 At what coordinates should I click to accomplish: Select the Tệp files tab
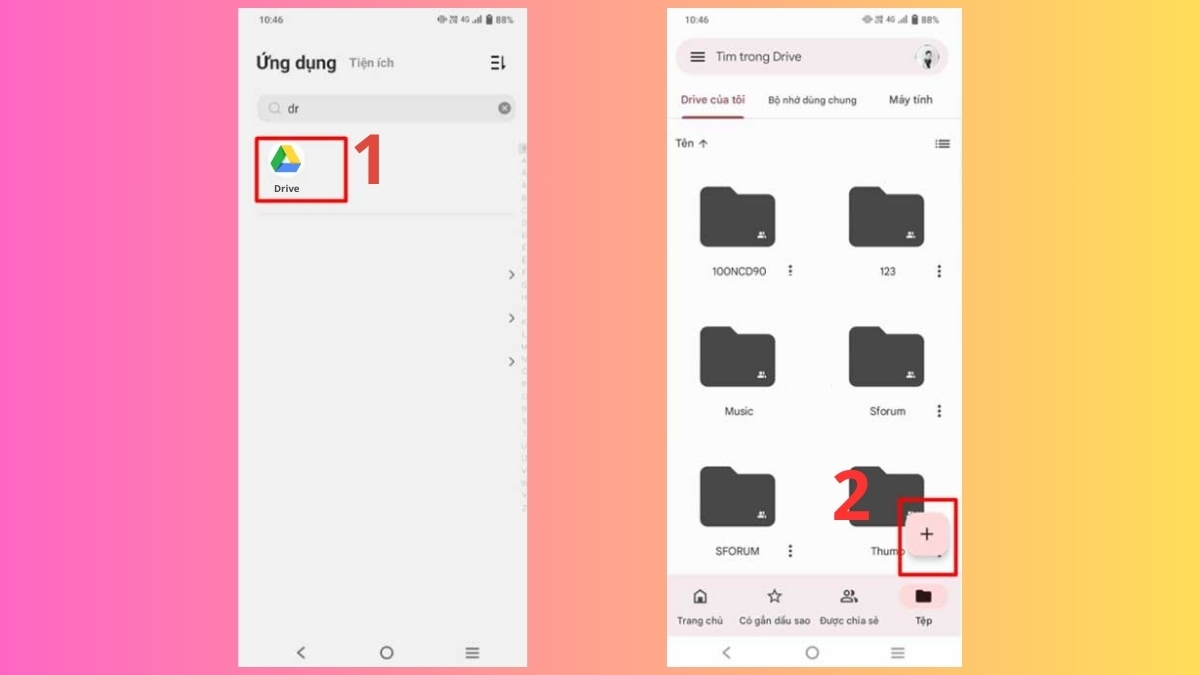tap(922, 604)
